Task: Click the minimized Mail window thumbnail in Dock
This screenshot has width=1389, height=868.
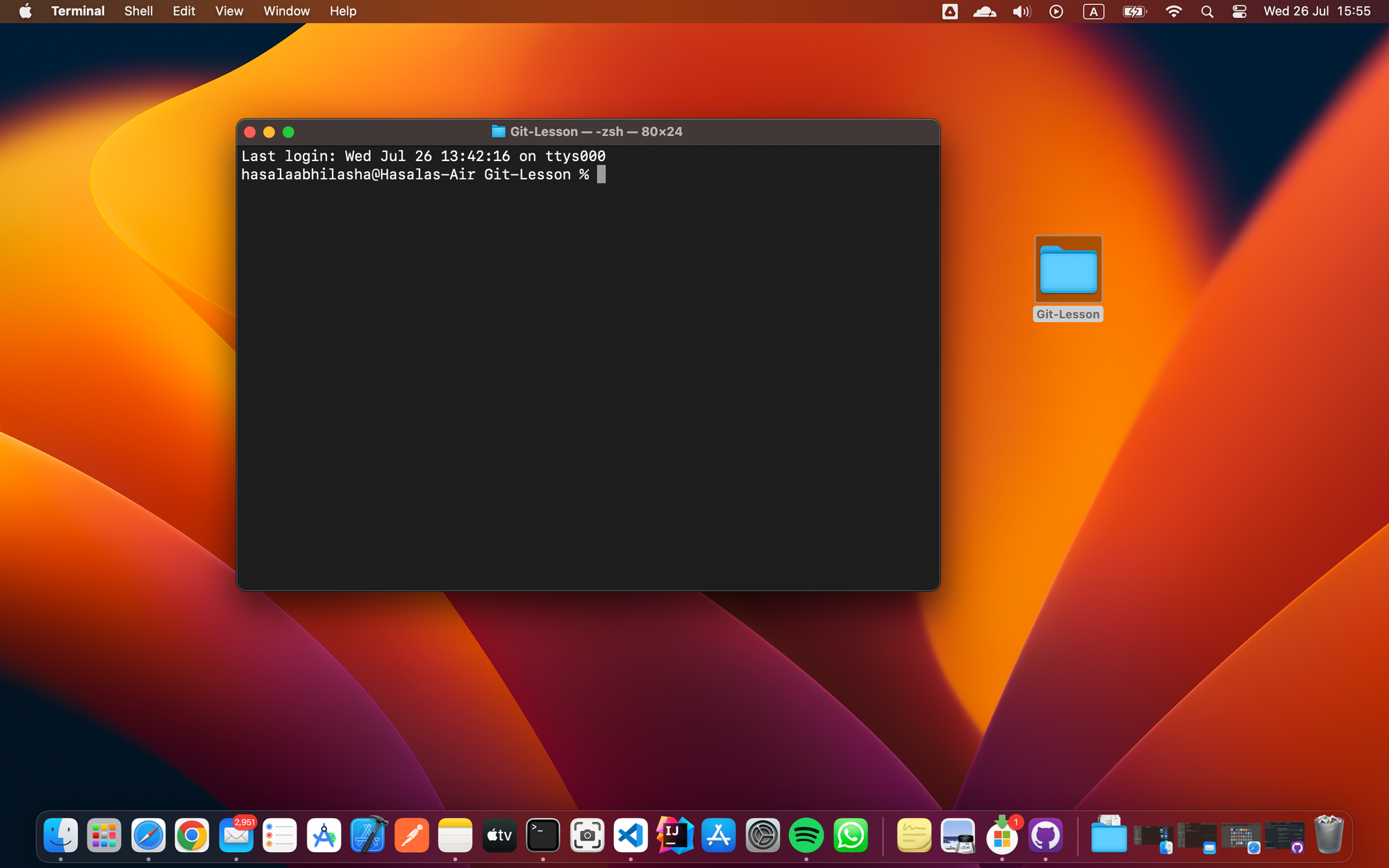Action: point(1197,837)
